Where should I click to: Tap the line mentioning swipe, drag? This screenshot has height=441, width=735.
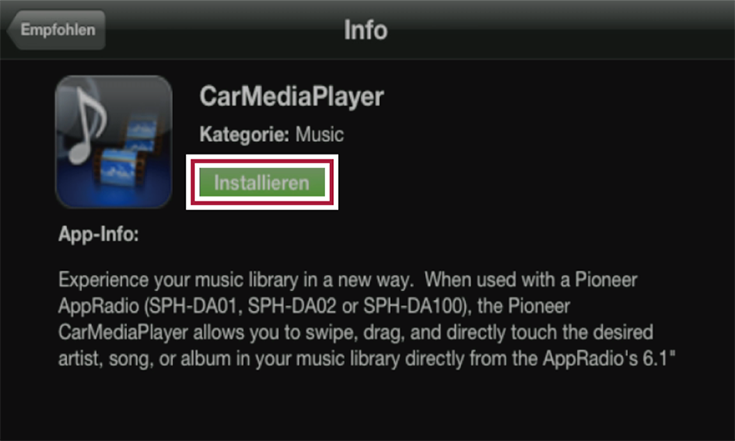click(356, 332)
